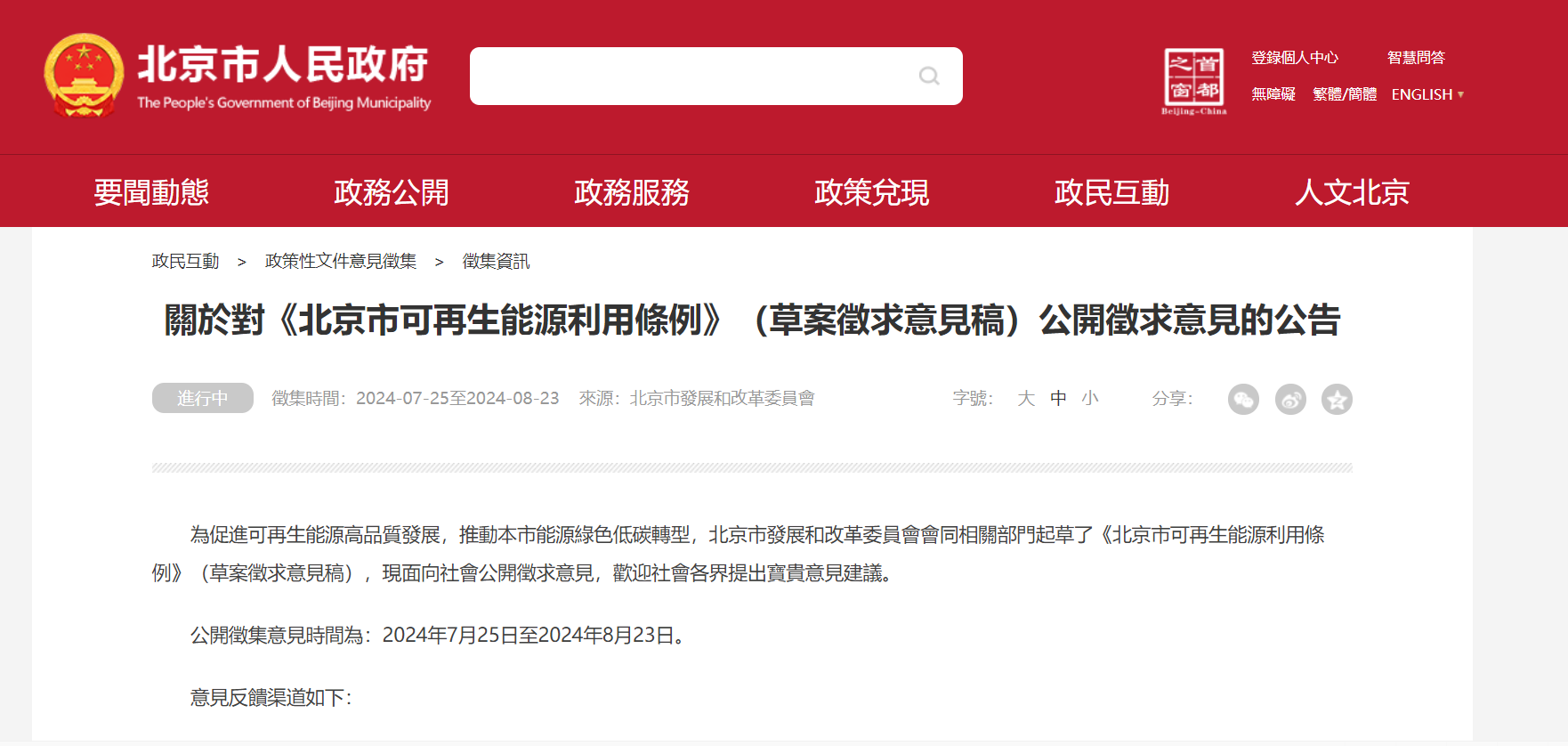1568x746 pixels.
Task: Open the 政務服務 menu
Action: pos(632,192)
